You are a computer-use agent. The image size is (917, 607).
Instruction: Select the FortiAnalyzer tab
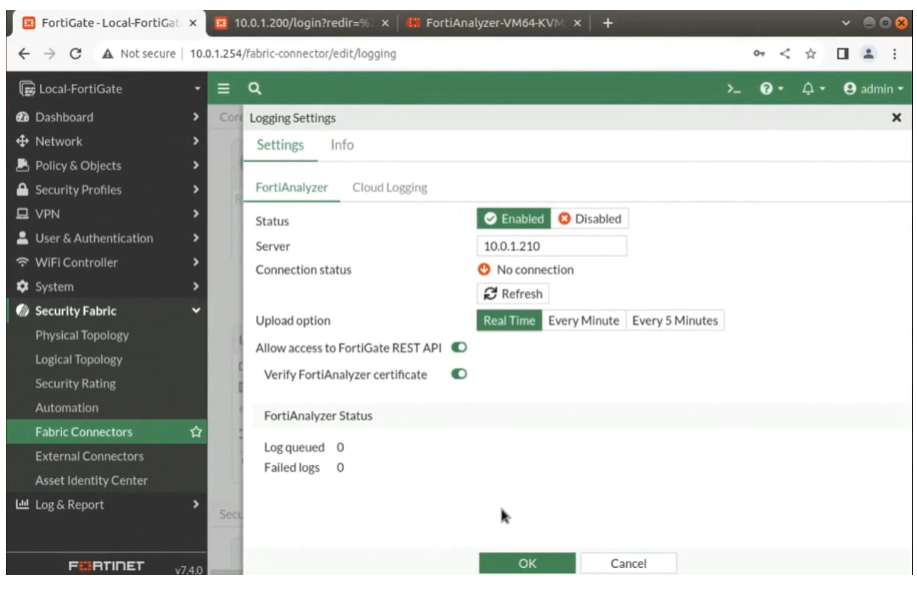[291, 188]
